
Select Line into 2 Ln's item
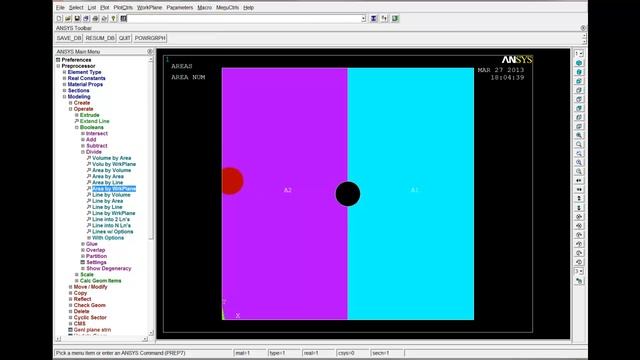point(111,219)
